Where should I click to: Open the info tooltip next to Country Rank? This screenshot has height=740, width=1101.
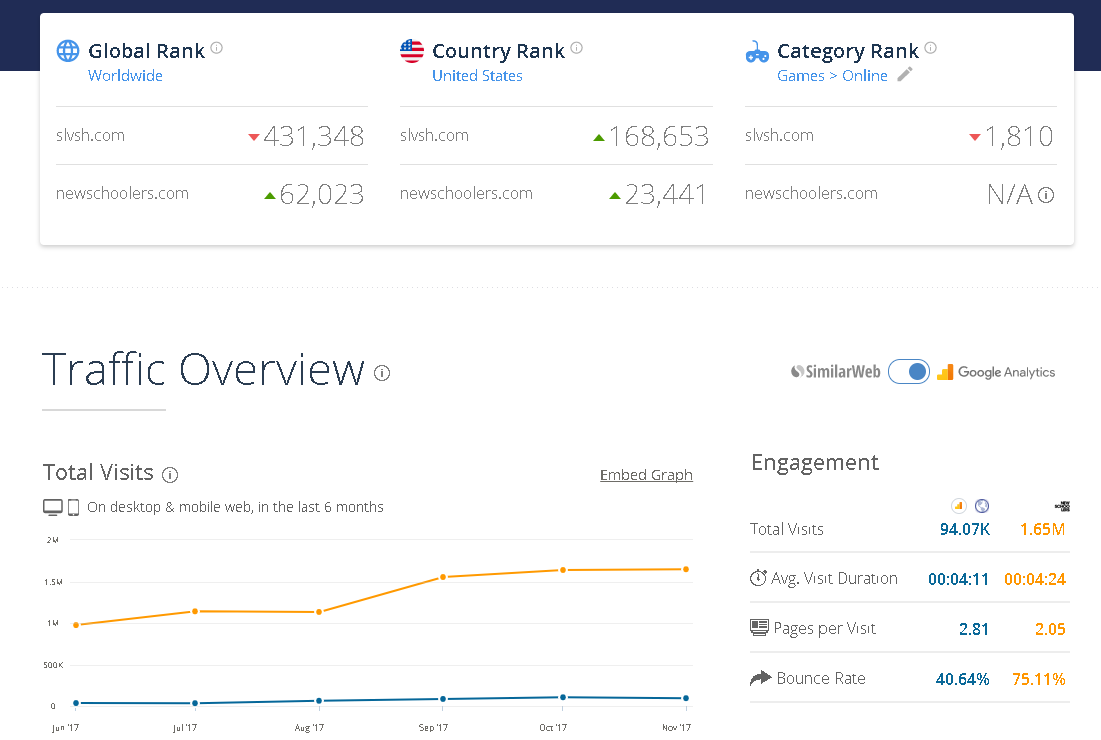point(576,48)
